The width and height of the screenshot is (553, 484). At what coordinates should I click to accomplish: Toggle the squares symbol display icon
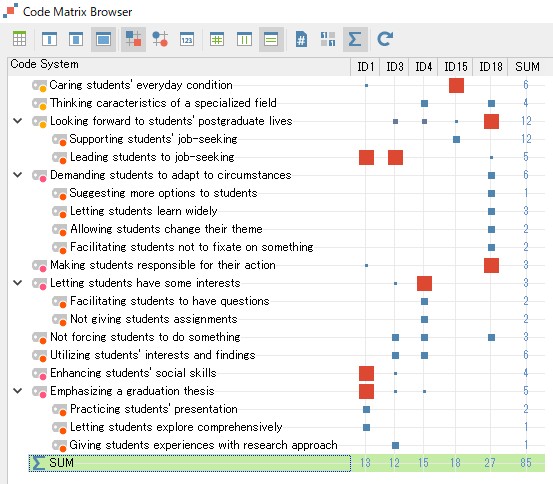click(x=133, y=39)
